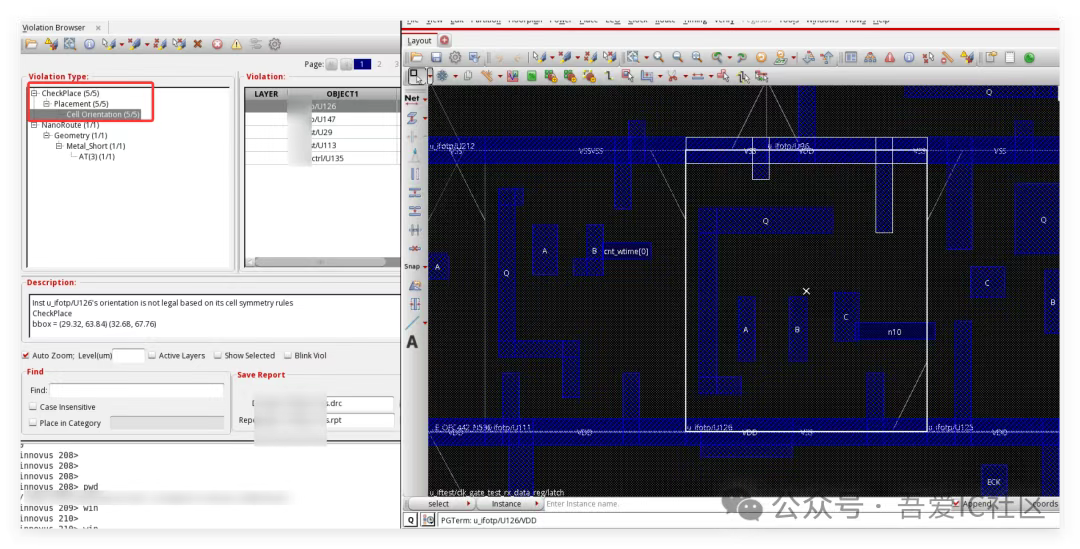Screen dimensions: 1080x549
Task: Click the red warning triangle in Layout toolbar
Action: click(x=890, y=58)
